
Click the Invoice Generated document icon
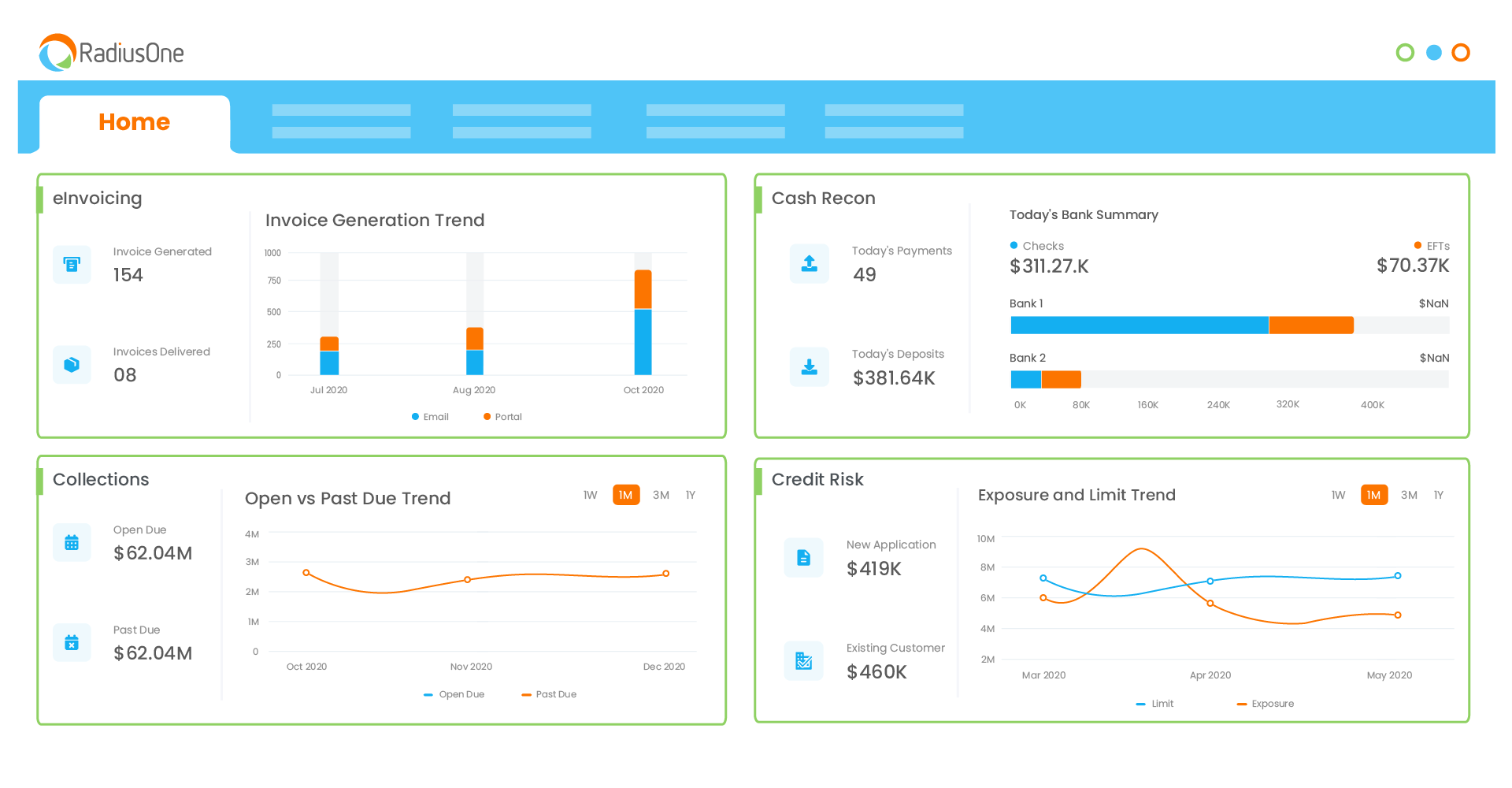72,264
